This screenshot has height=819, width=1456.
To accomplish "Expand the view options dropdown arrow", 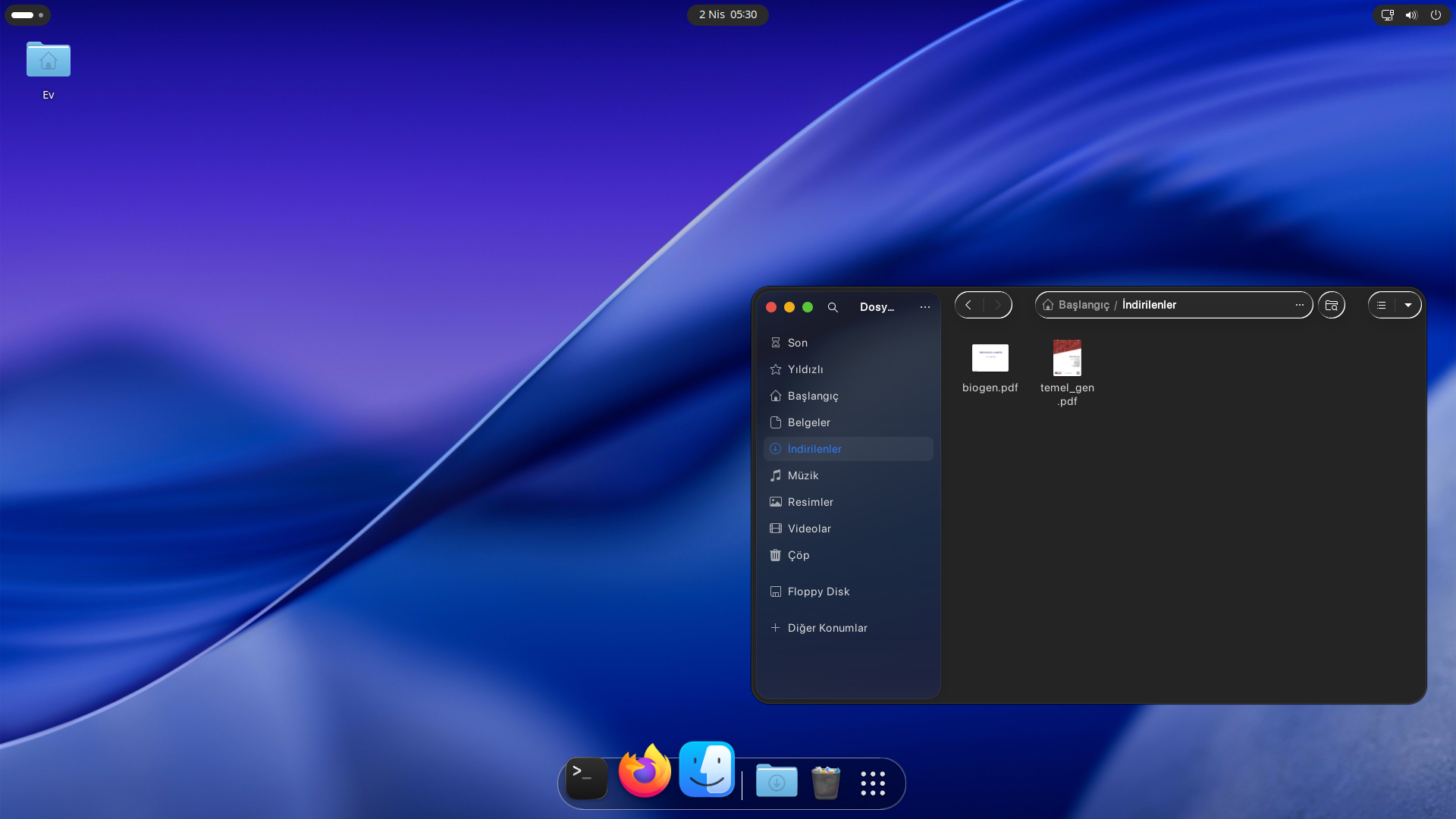I will click(1408, 305).
